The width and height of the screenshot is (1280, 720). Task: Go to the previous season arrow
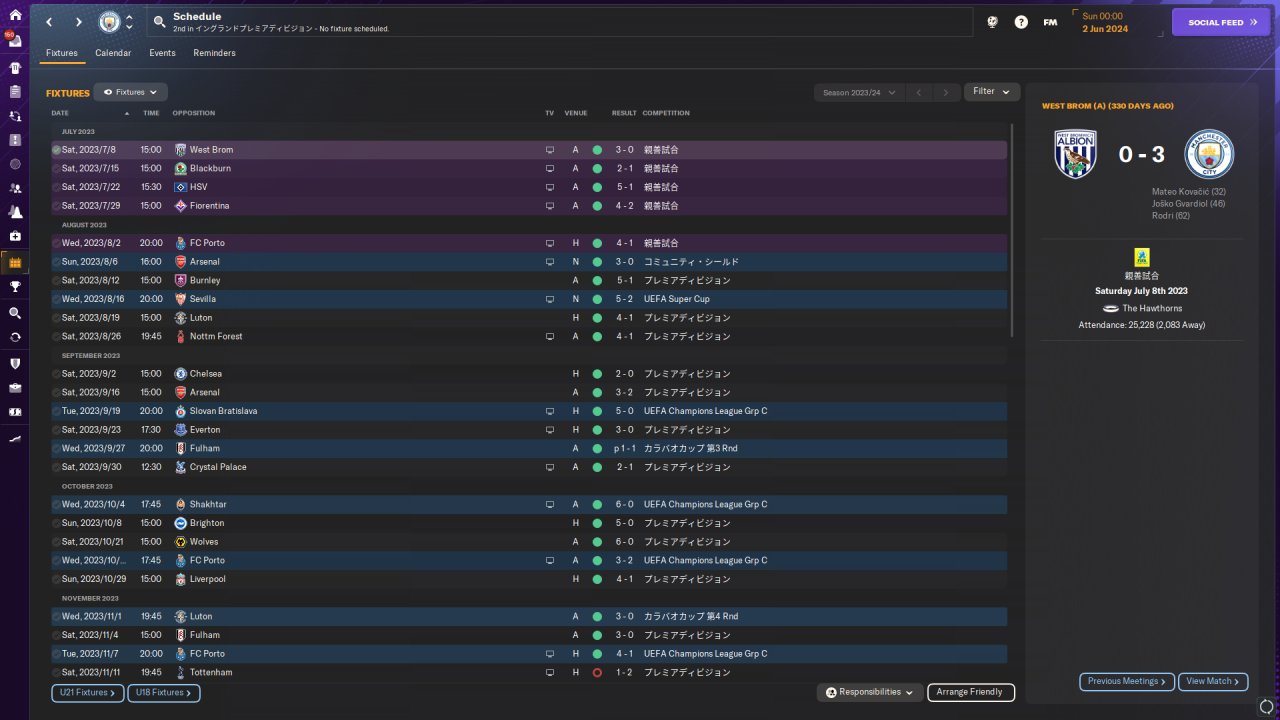(x=918, y=92)
